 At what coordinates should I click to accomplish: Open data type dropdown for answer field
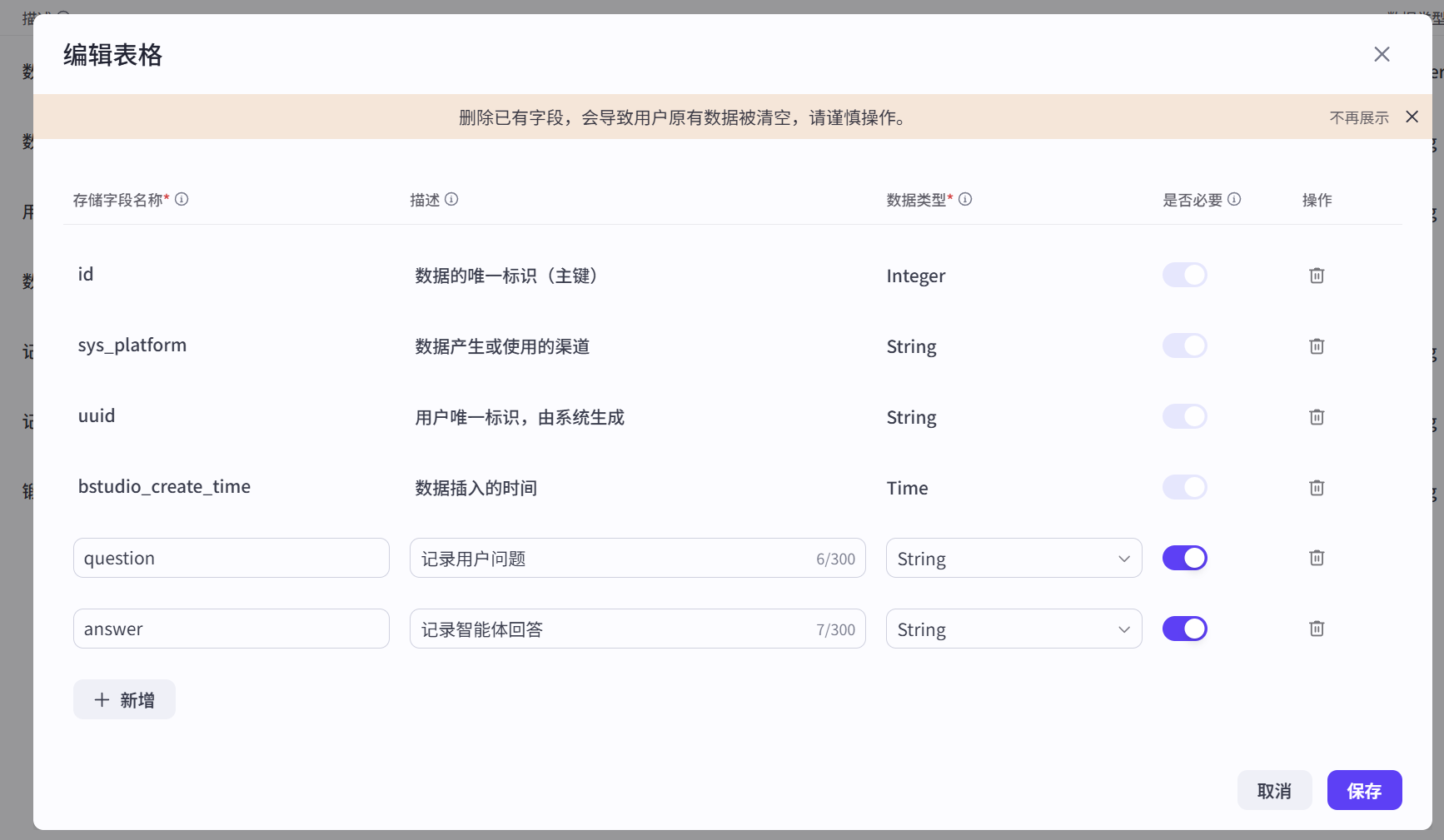(1013, 629)
